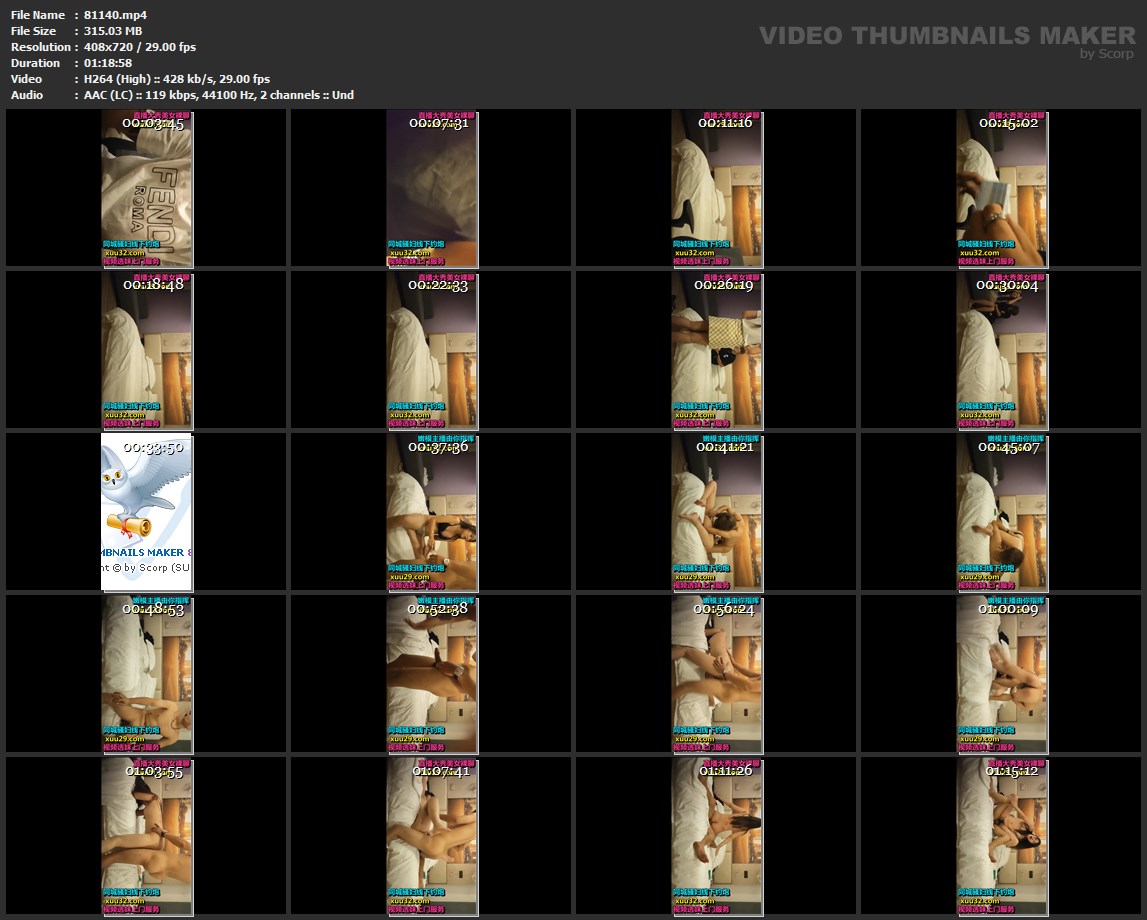Viewport: 1147px width, 920px height.
Task: Click the frame stamped 00:26:19
Action: 717,350
